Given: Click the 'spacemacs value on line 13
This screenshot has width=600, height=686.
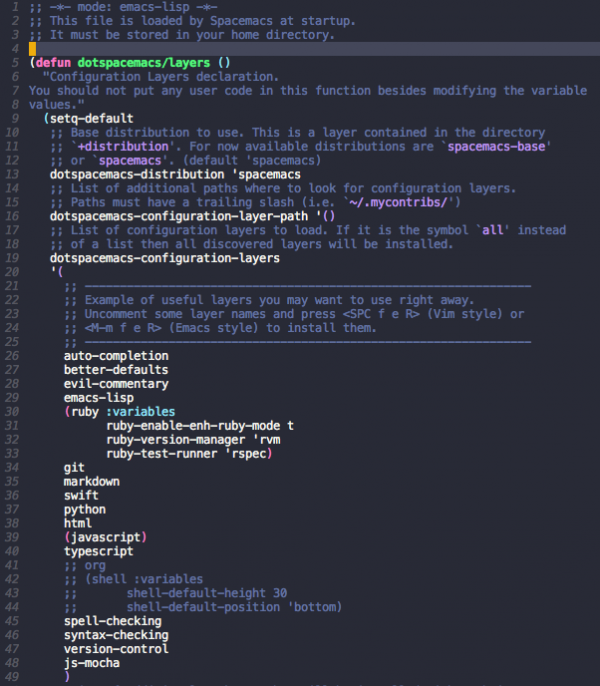Looking at the screenshot, I should click(x=267, y=174).
